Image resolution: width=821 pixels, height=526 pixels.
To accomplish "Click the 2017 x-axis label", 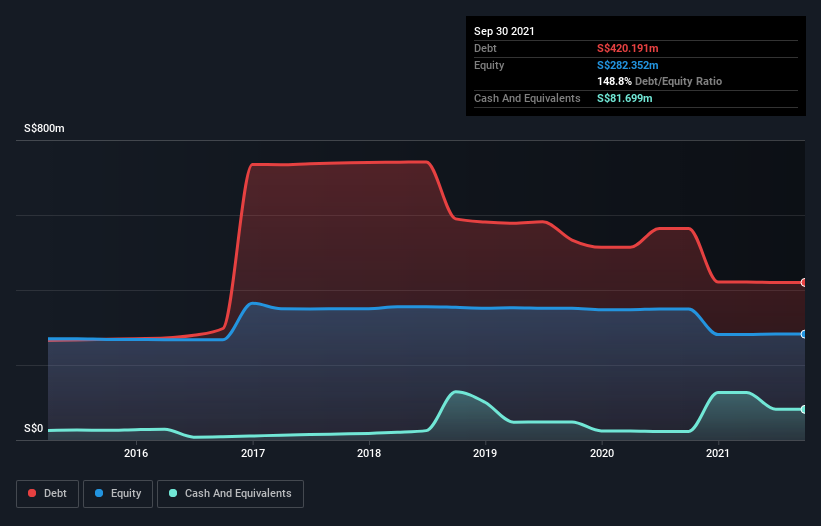I will coord(253,453).
